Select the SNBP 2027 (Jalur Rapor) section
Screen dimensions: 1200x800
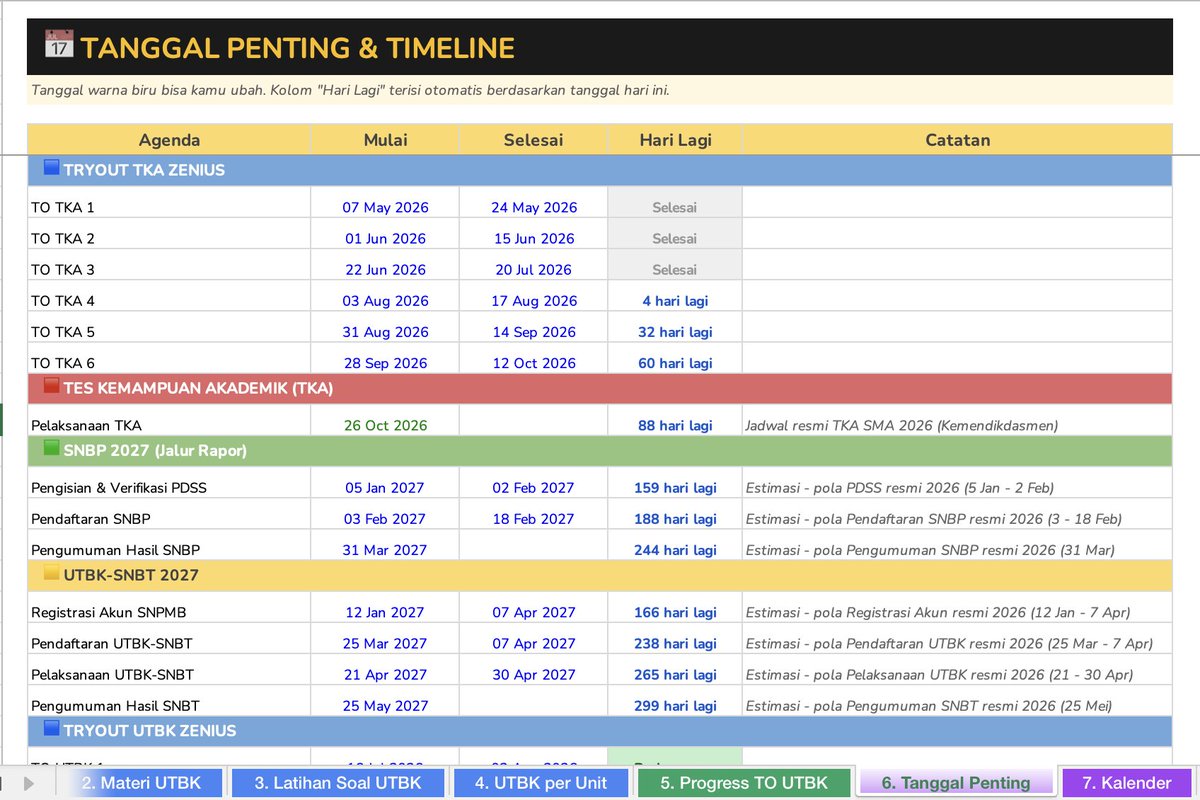599,451
